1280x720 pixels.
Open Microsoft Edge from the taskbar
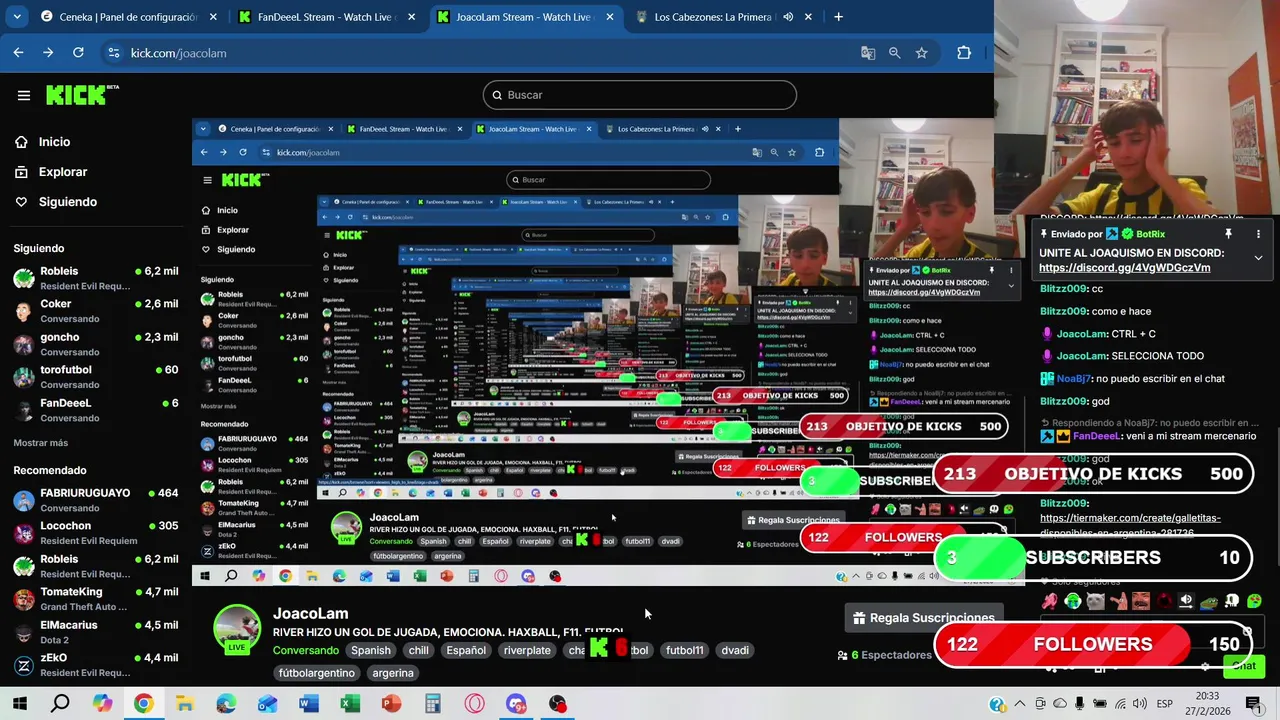226,704
